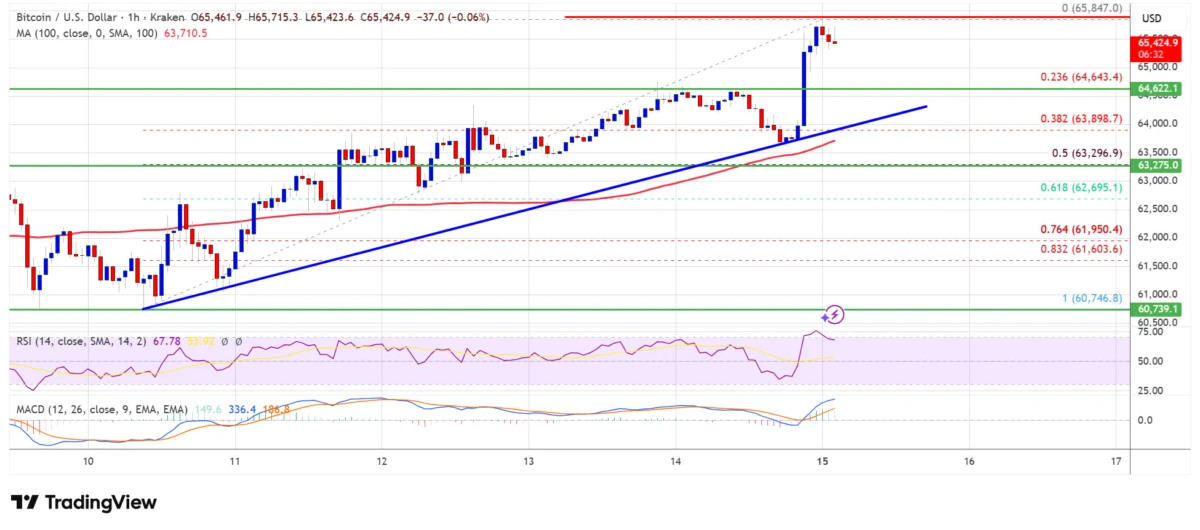The height and width of the screenshot is (530, 1200).
Task: Click the MACD value 336.4
Action: (x=244, y=410)
